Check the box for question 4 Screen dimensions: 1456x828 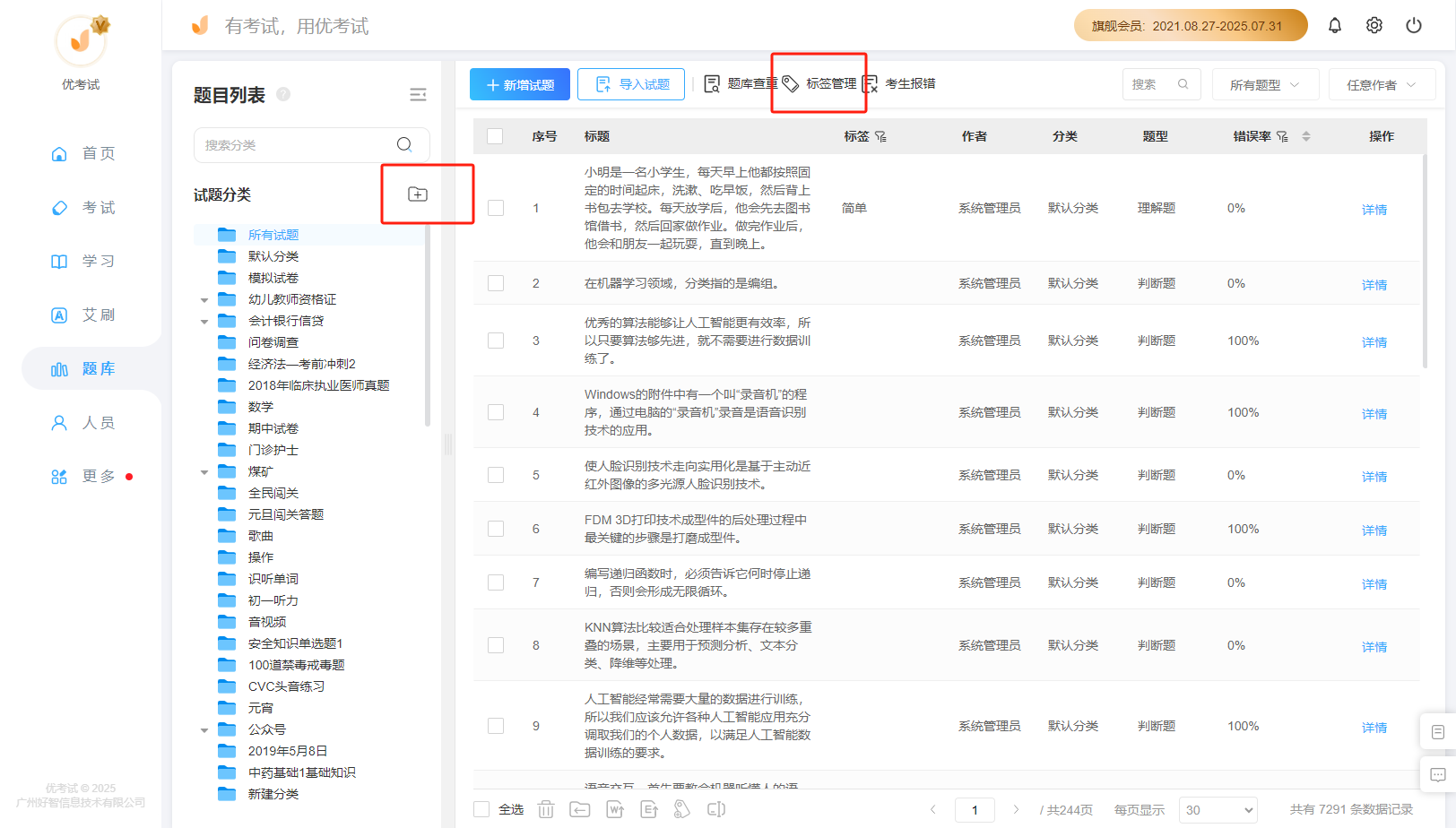(x=496, y=412)
